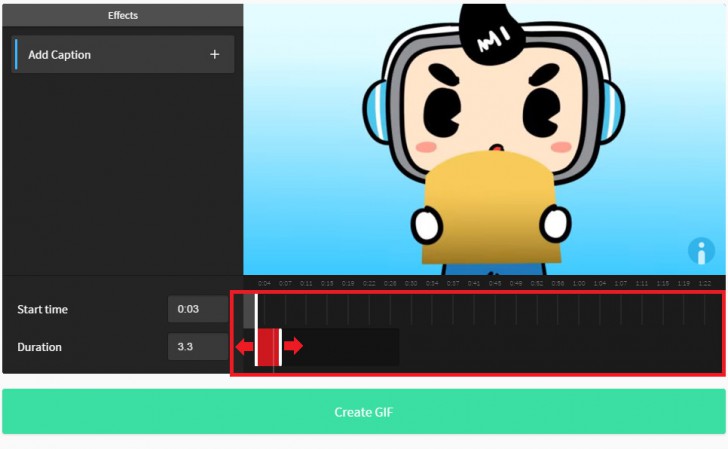The width and height of the screenshot is (728, 449).
Task: Click the Start time label
Action: pyautogui.click(x=42, y=310)
